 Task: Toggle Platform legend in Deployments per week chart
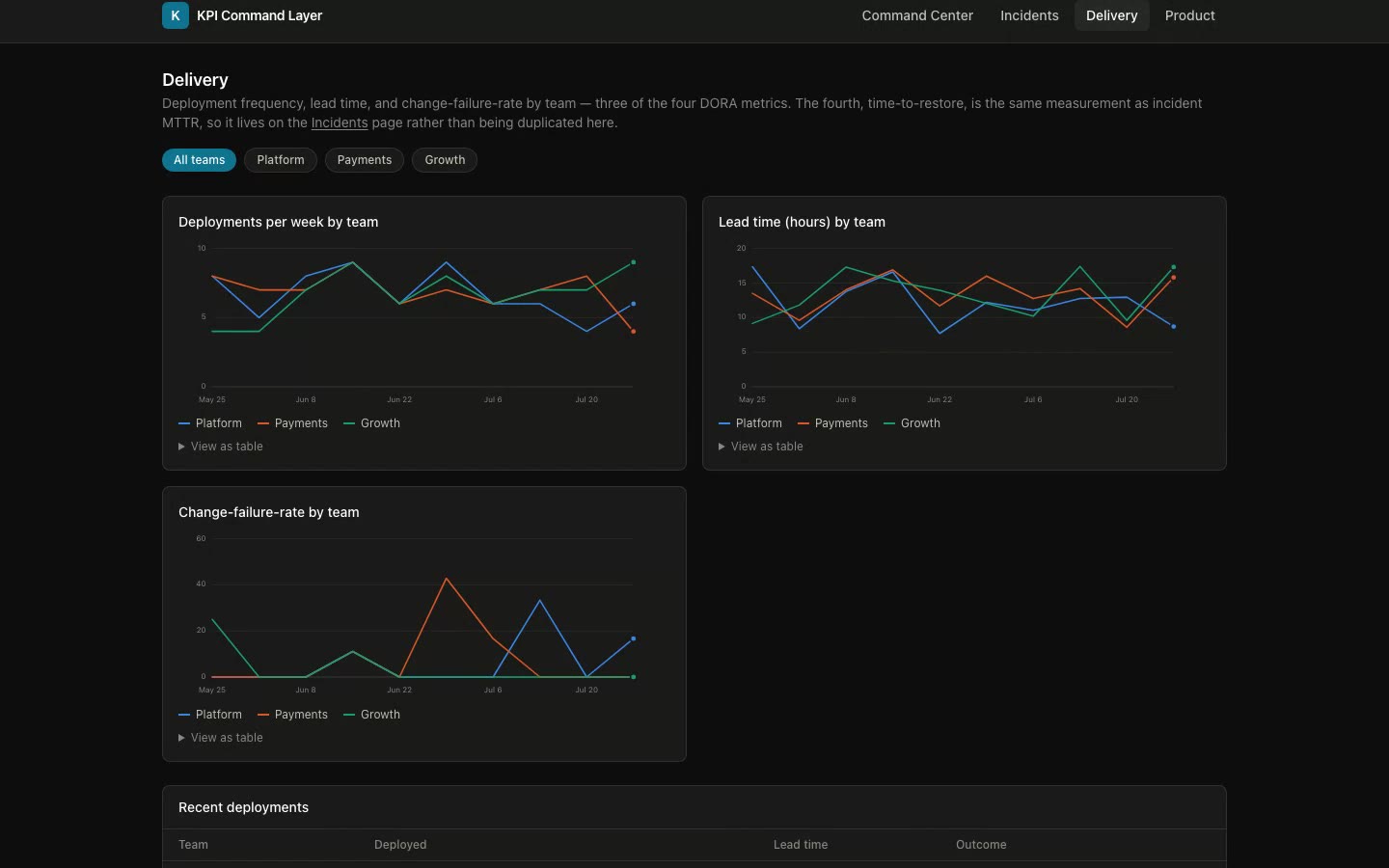click(x=210, y=423)
